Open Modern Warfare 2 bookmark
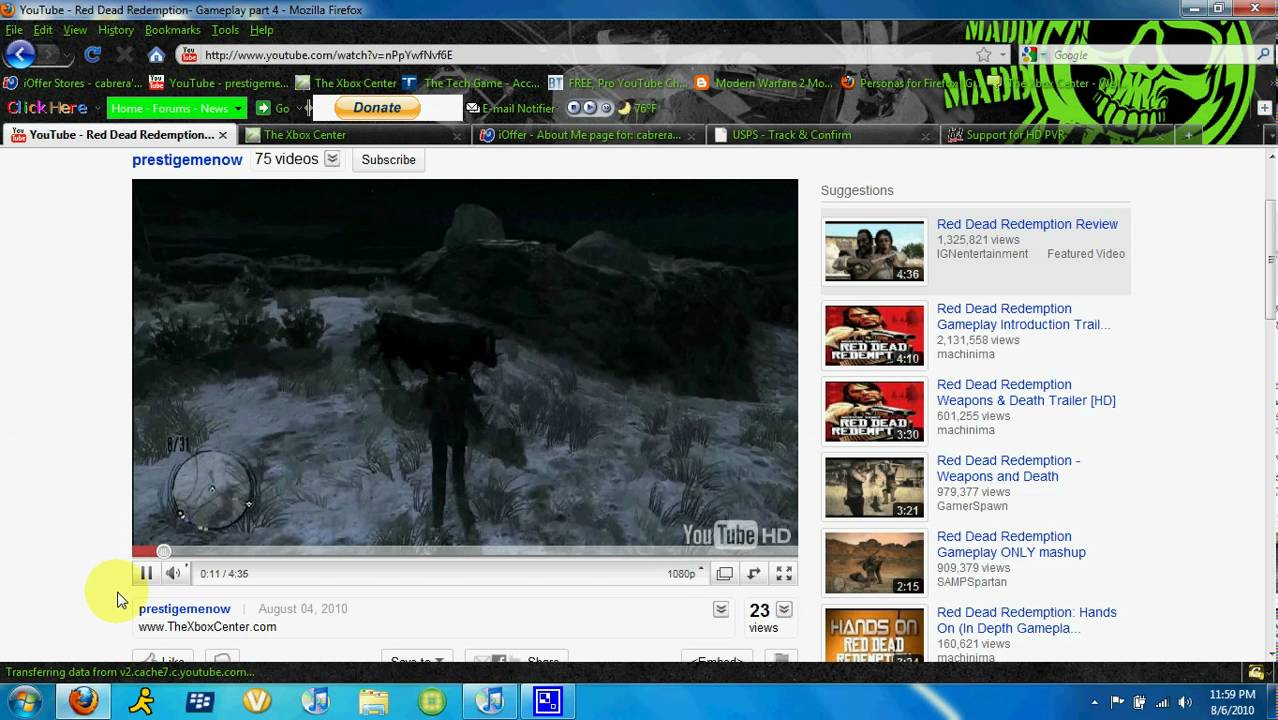 tap(764, 83)
